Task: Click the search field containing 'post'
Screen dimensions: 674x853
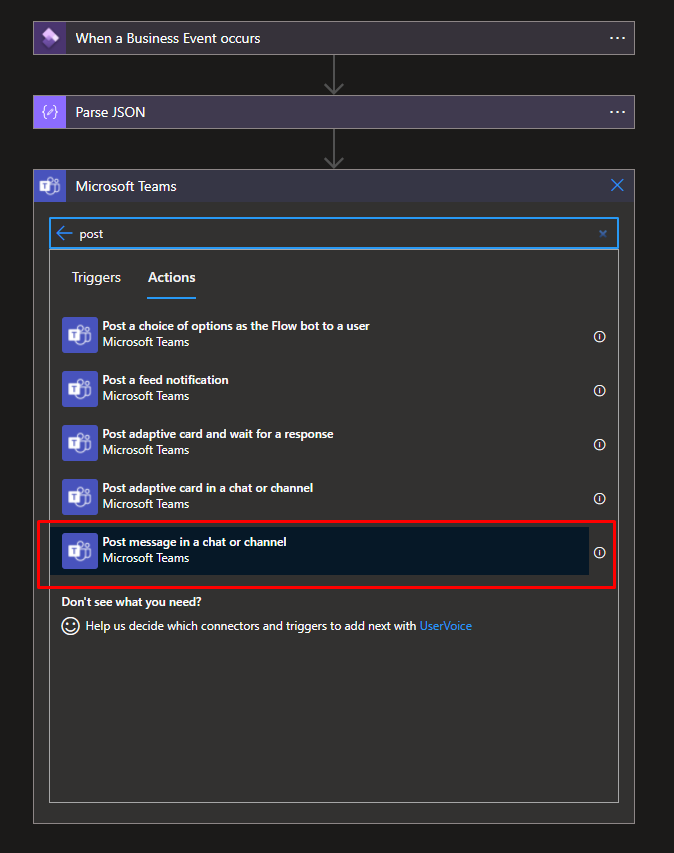Action: click(330, 233)
